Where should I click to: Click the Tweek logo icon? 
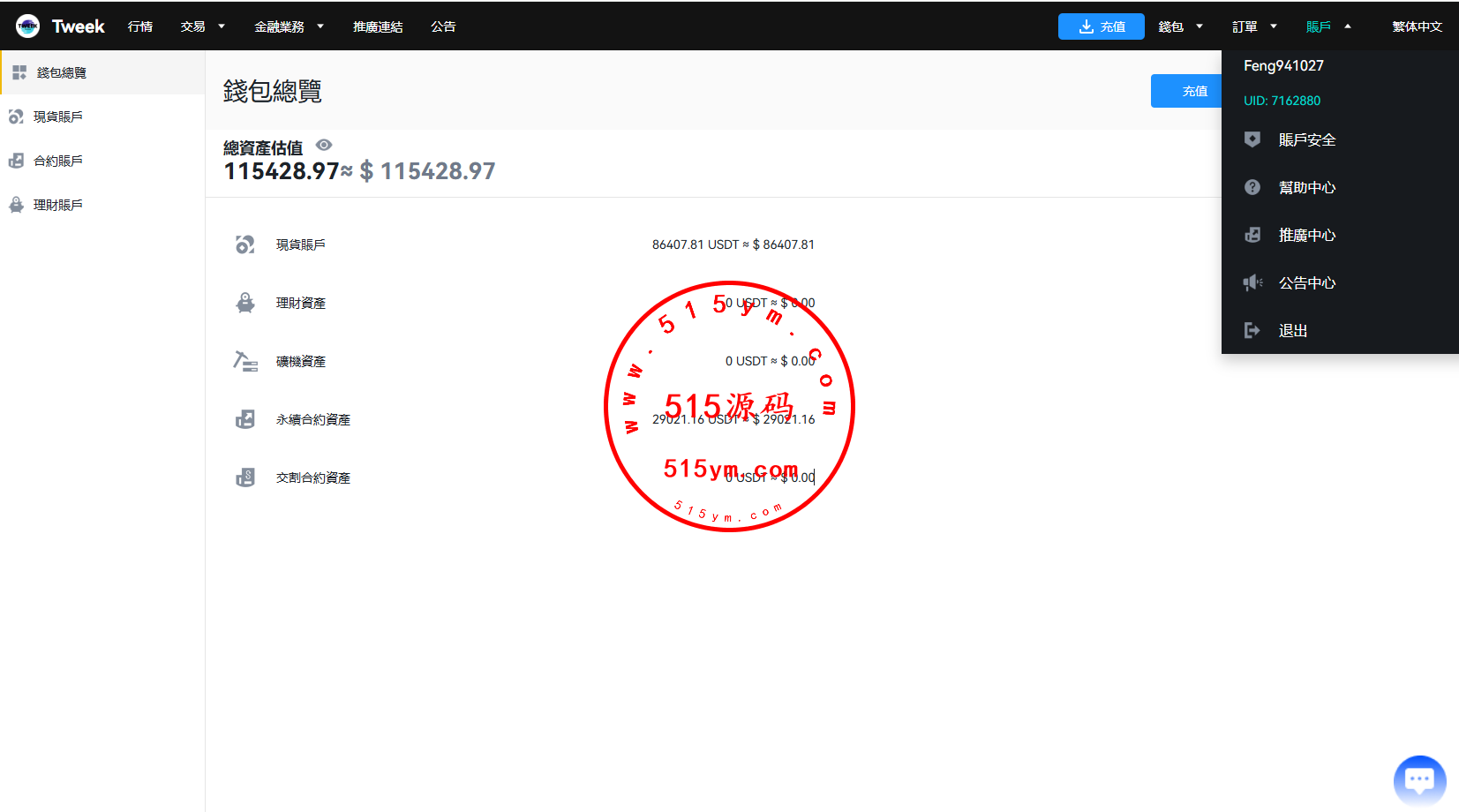pos(27,26)
